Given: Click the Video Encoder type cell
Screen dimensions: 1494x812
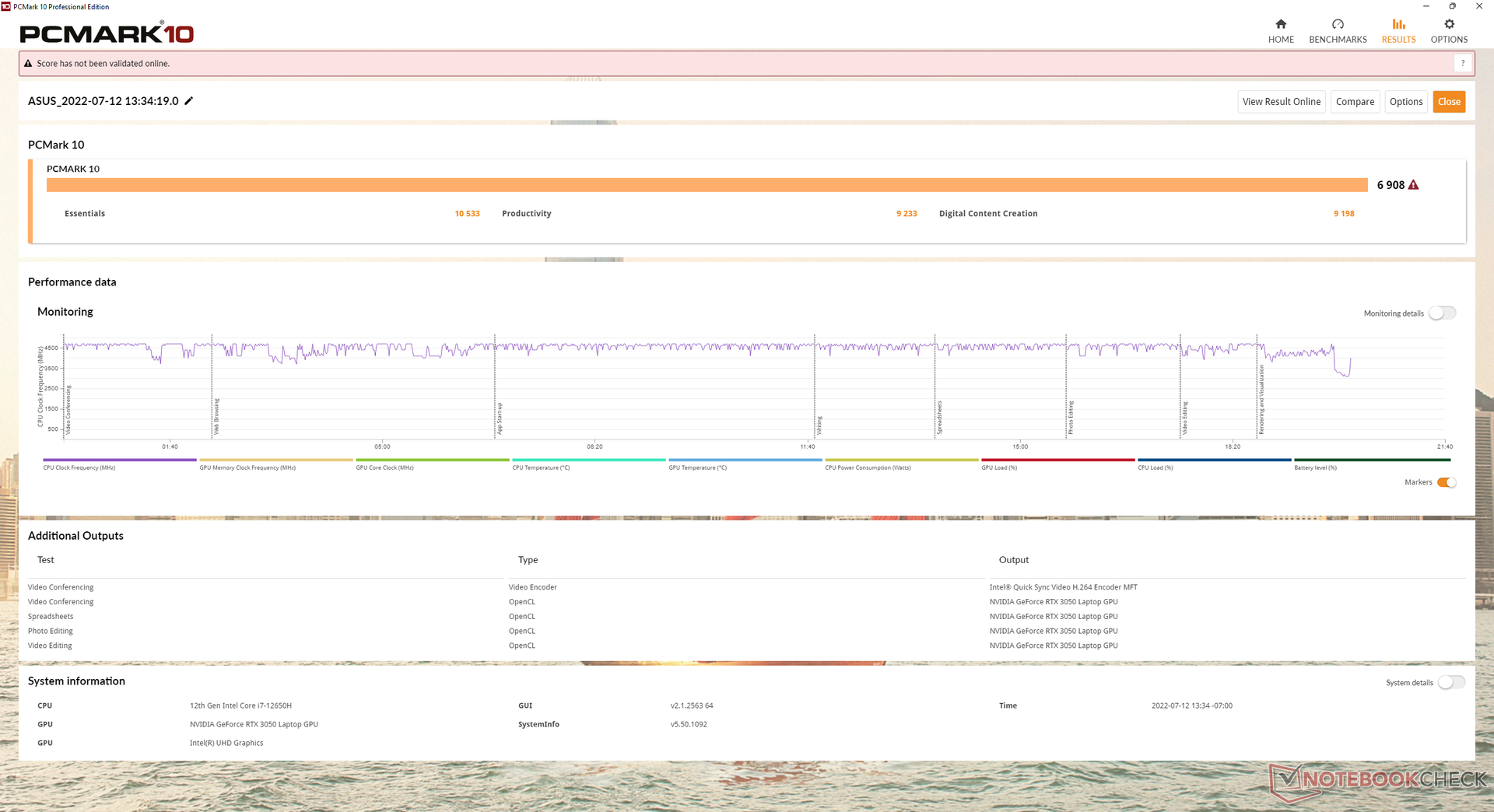Looking at the screenshot, I should (533, 587).
